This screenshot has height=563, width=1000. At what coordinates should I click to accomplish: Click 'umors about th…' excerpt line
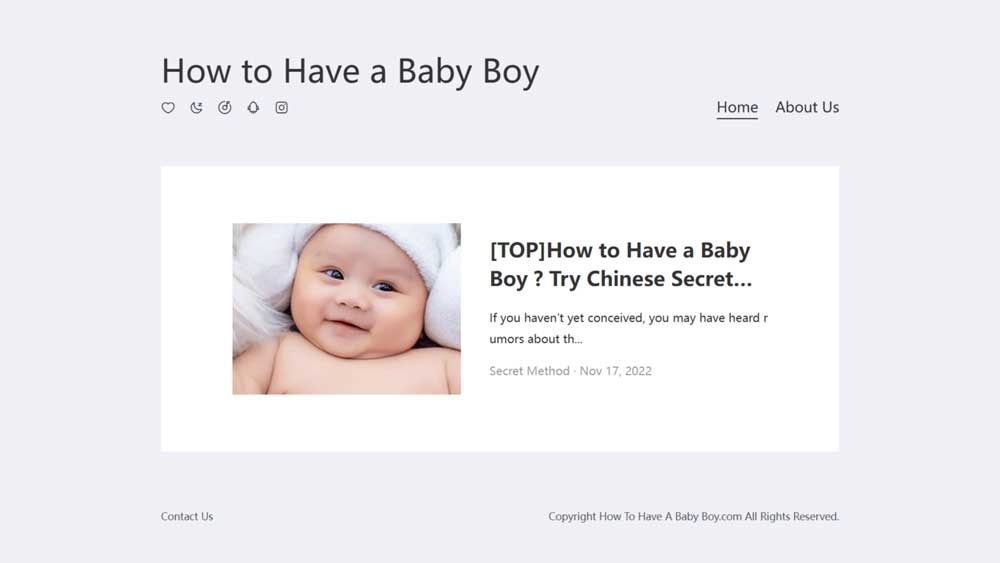[x=536, y=339]
